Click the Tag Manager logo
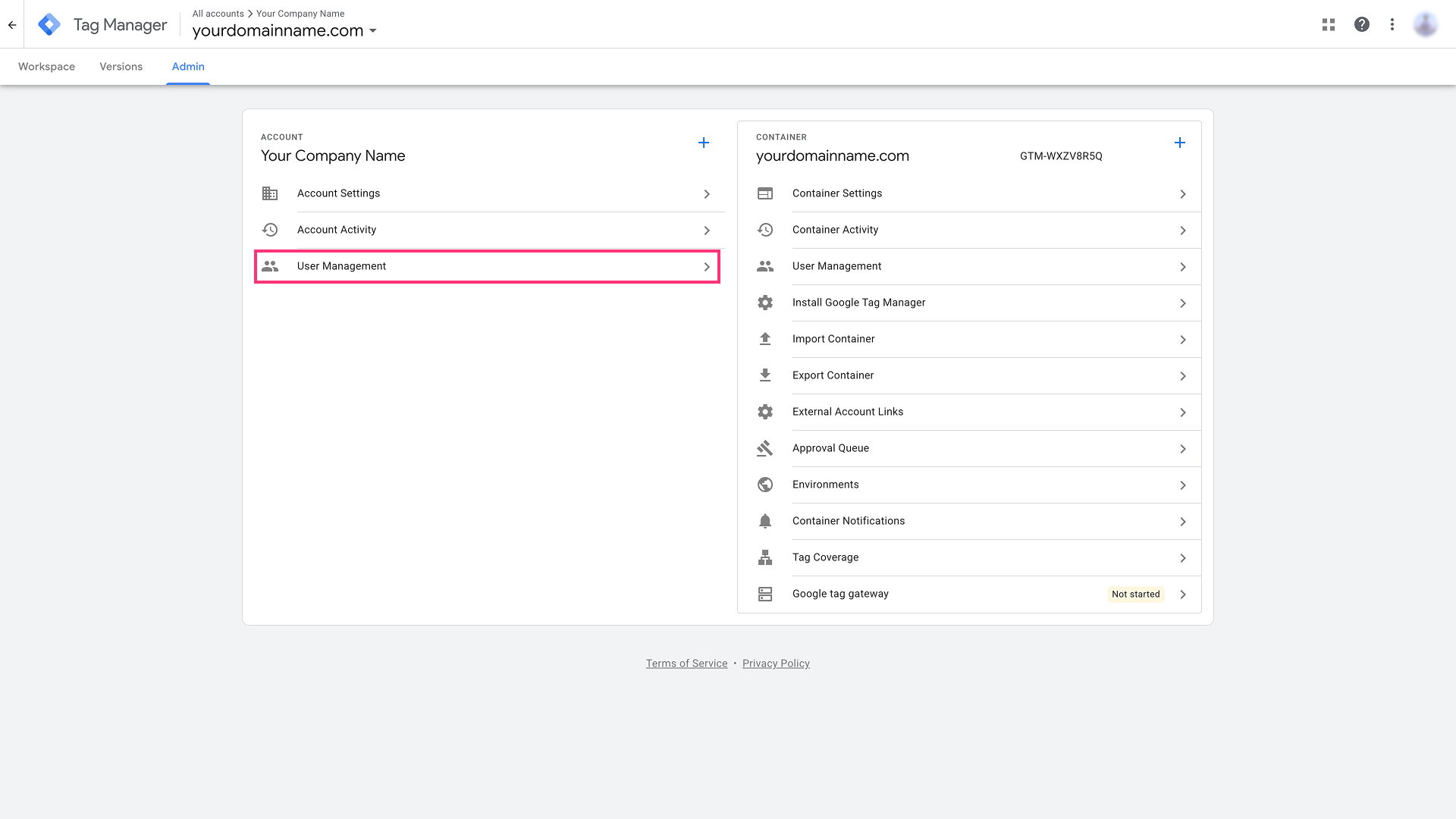 [x=49, y=24]
